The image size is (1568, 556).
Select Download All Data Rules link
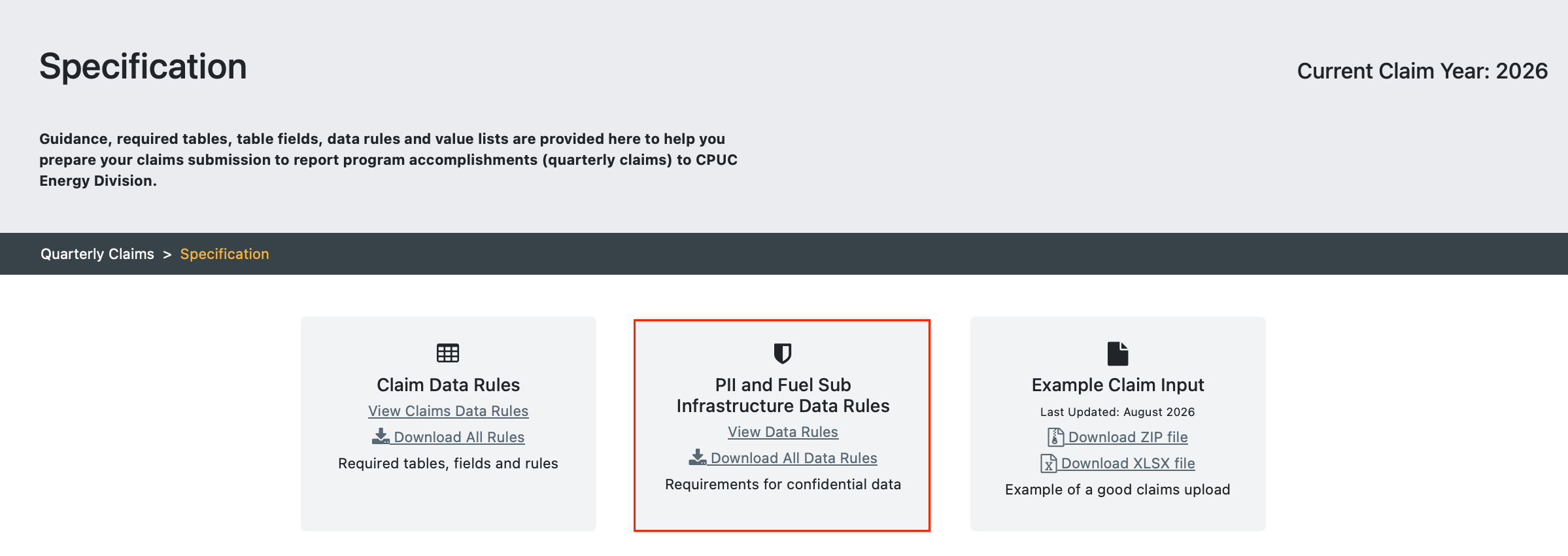pos(794,458)
